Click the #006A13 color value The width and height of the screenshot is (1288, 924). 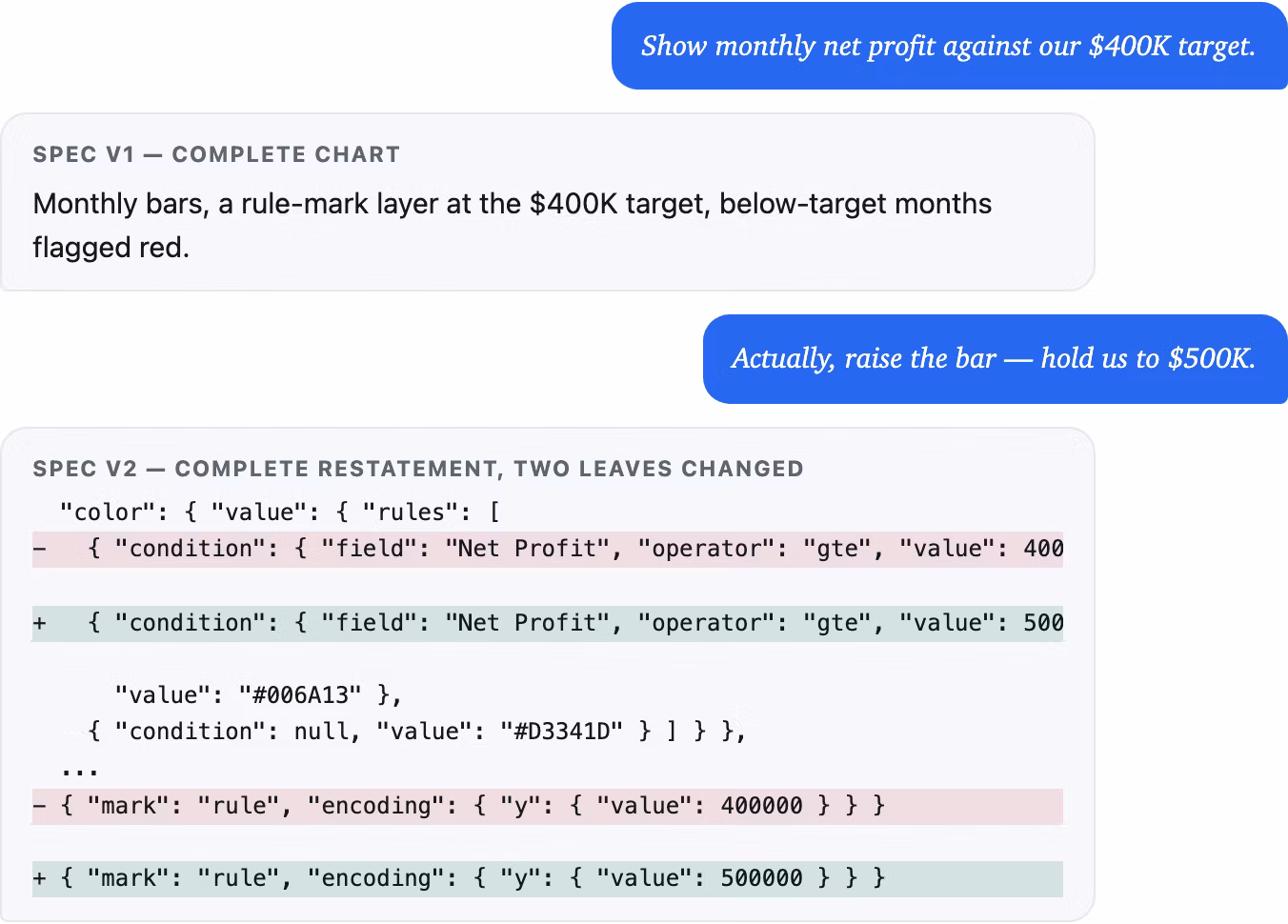tap(300, 695)
